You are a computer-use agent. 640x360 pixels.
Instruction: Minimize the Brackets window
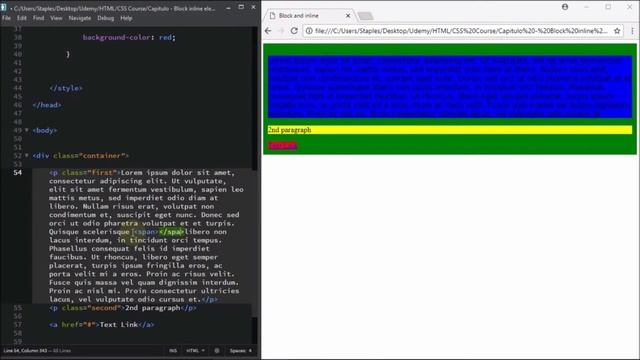click(x=228, y=7)
